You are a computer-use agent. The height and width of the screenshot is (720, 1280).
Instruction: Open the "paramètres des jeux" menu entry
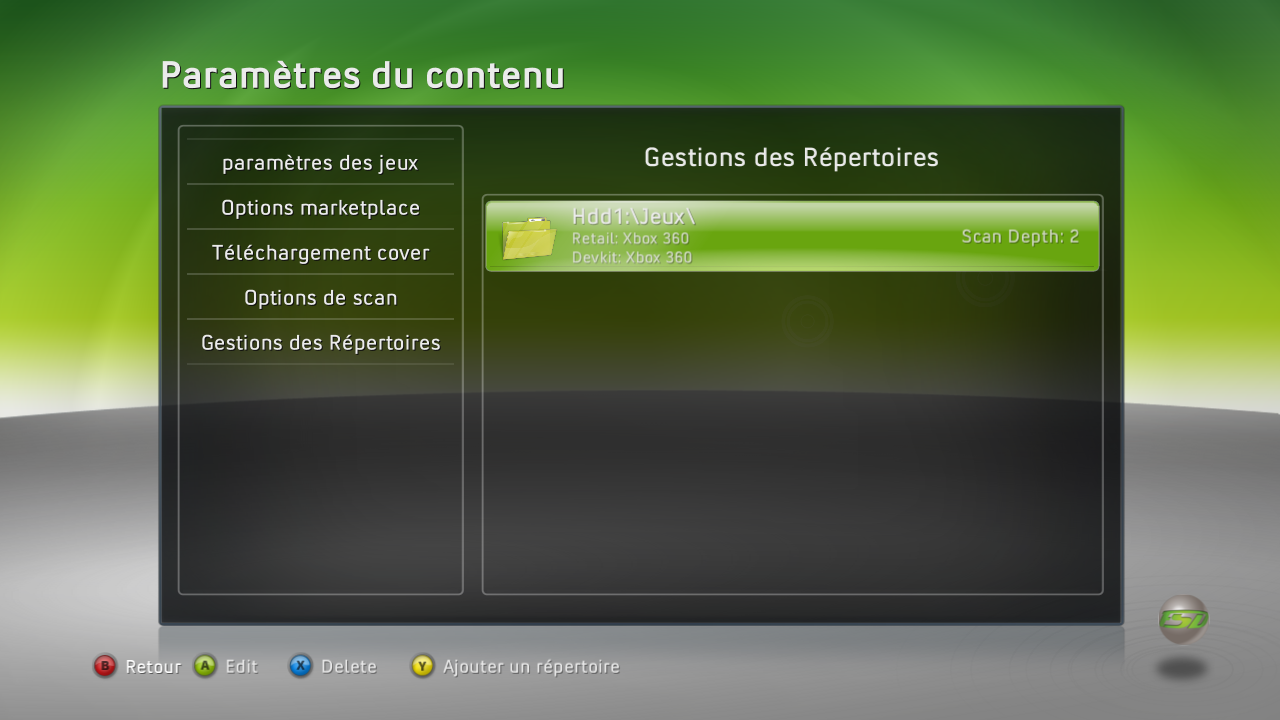[320, 163]
